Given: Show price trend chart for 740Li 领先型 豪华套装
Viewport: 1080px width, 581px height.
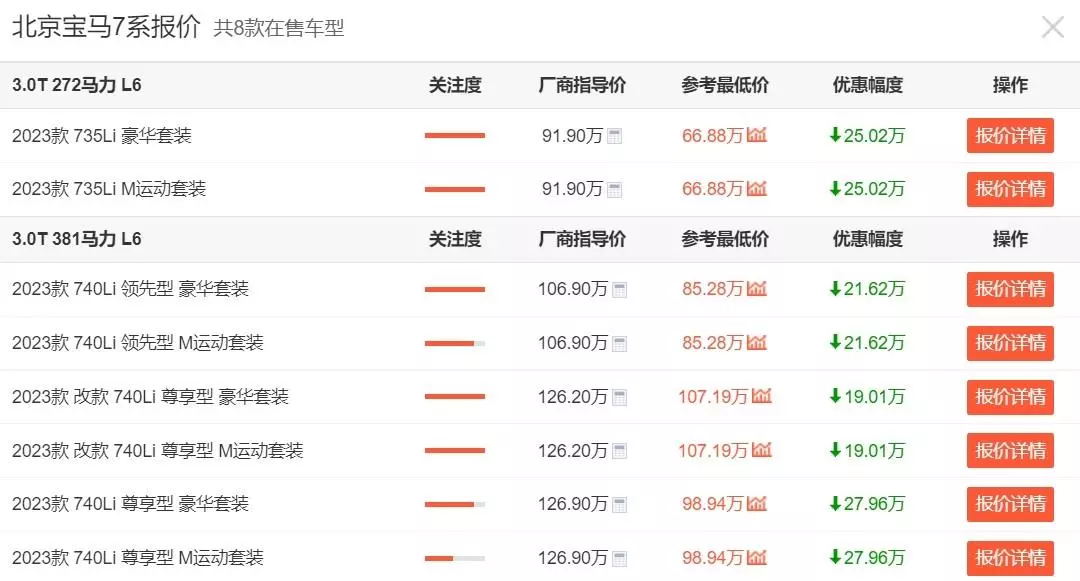Looking at the screenshot, I should [x=756, y=288].
